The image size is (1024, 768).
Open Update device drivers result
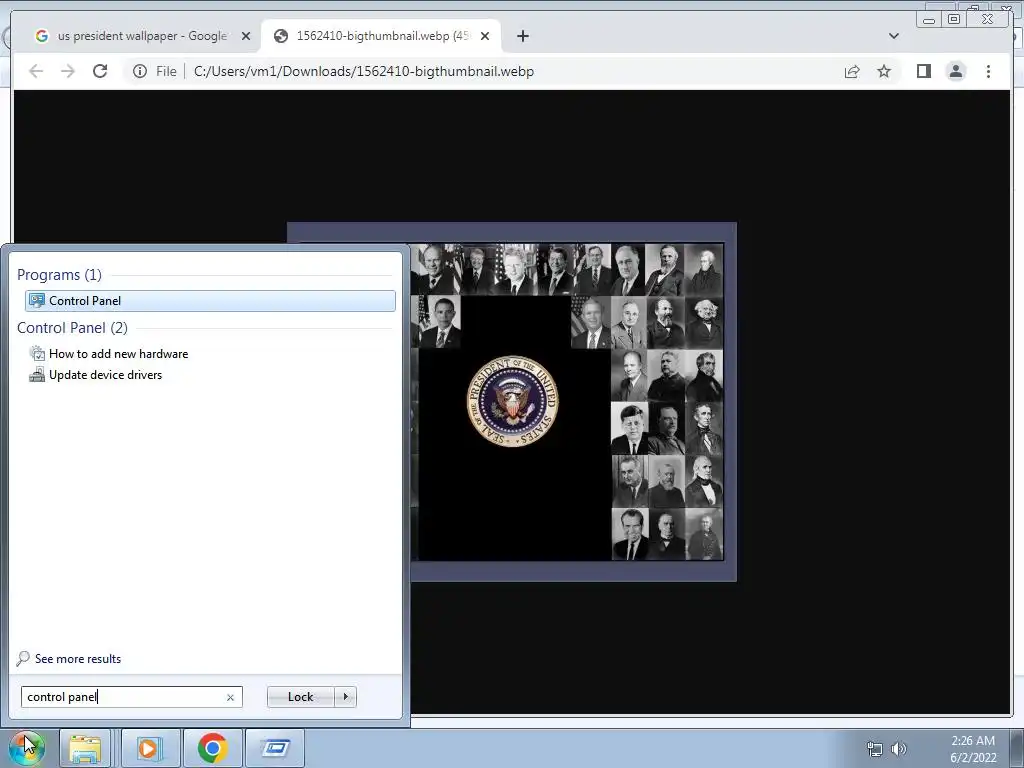coord(105,375)
